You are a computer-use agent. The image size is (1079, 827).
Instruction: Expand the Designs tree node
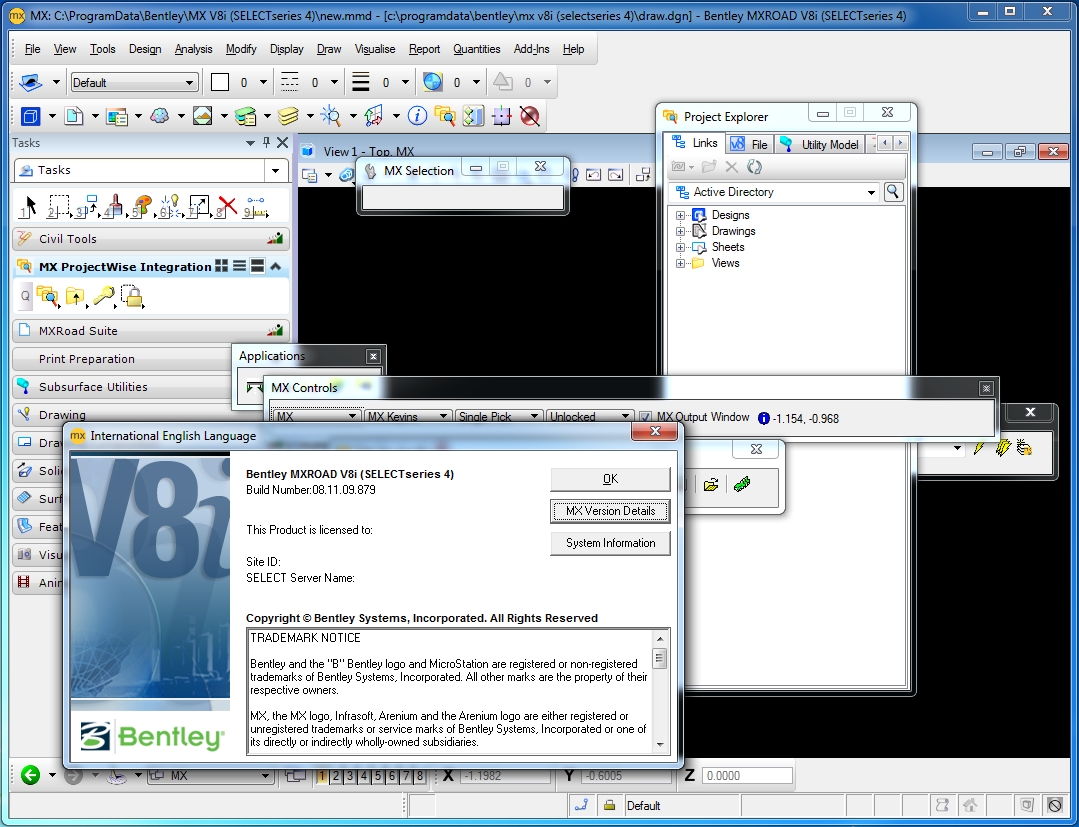click(x=681, y=215)
